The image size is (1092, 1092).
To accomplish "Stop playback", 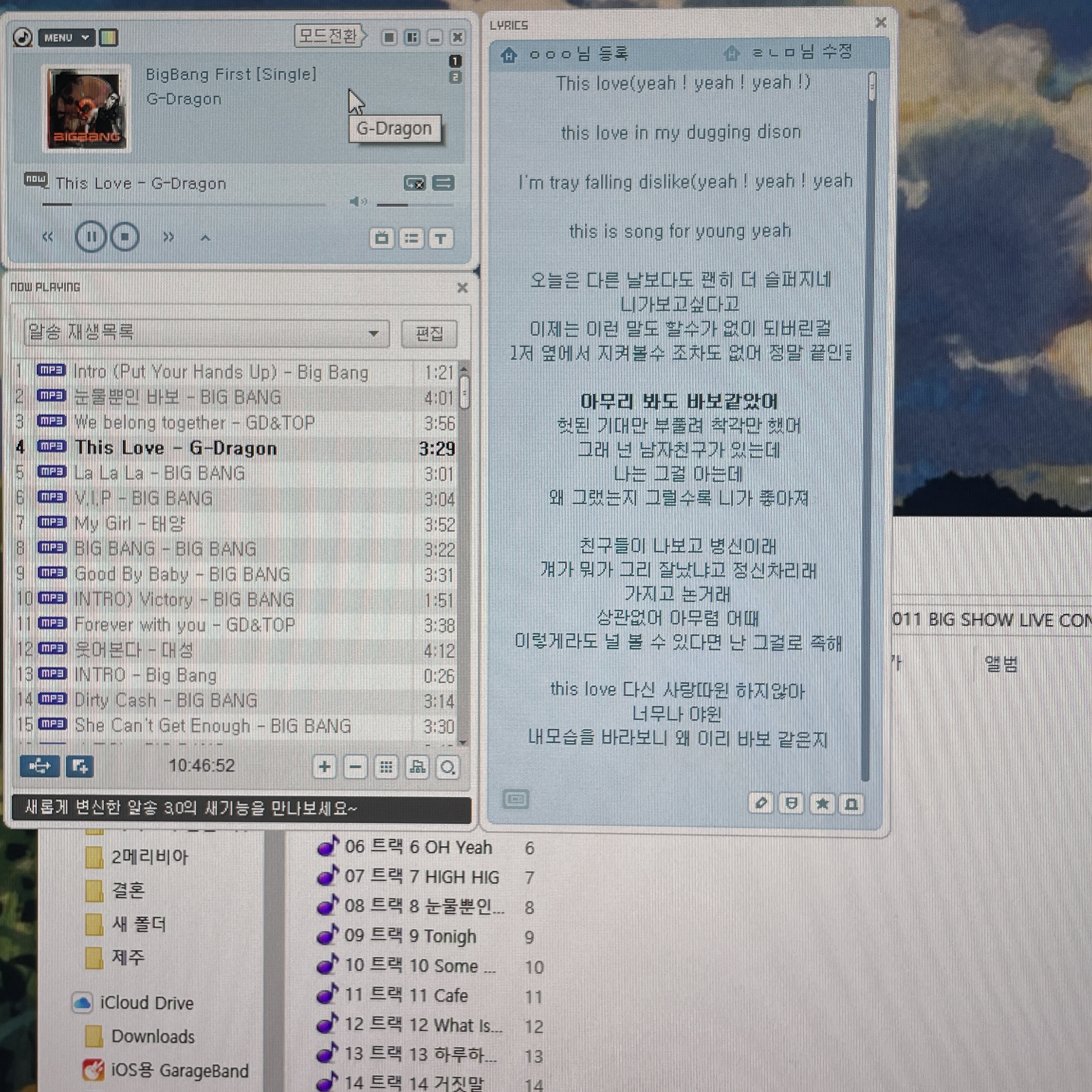I will coord(125,237).
